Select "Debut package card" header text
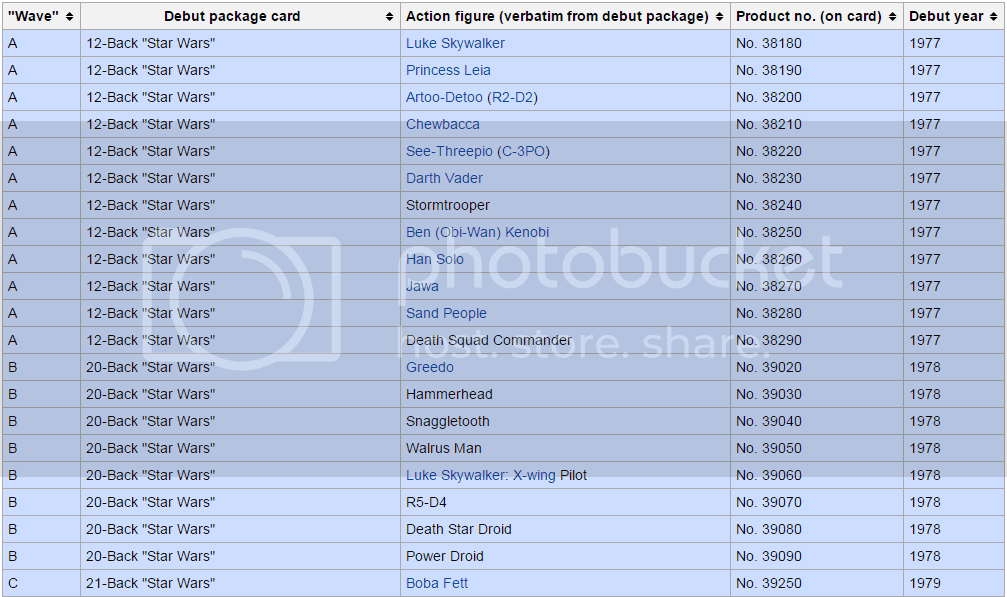1007x597 pixels. pyautogui.click(x=232, y=17)
